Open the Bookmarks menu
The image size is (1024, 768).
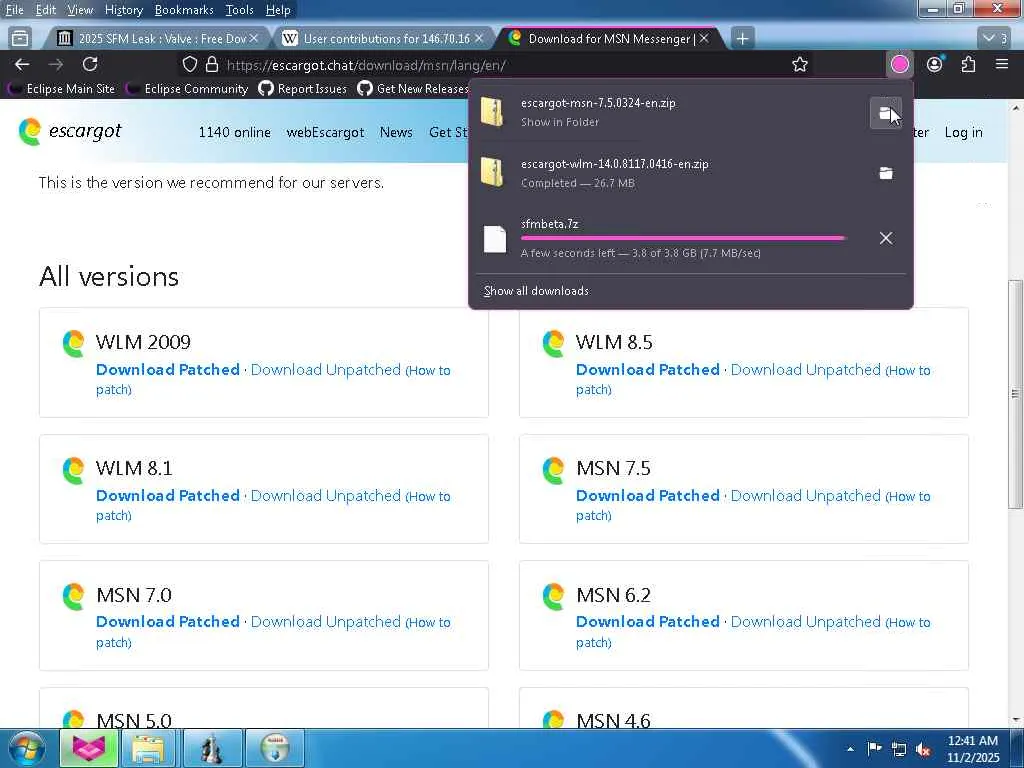tap(184, 10)
